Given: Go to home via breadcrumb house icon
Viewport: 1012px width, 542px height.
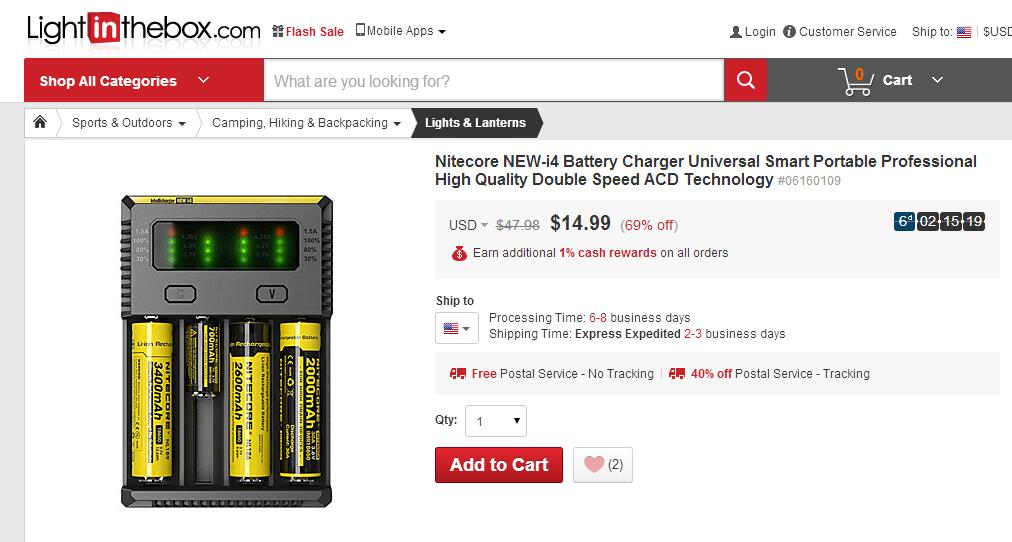Looking at the screenshot, I should [40, 122].
